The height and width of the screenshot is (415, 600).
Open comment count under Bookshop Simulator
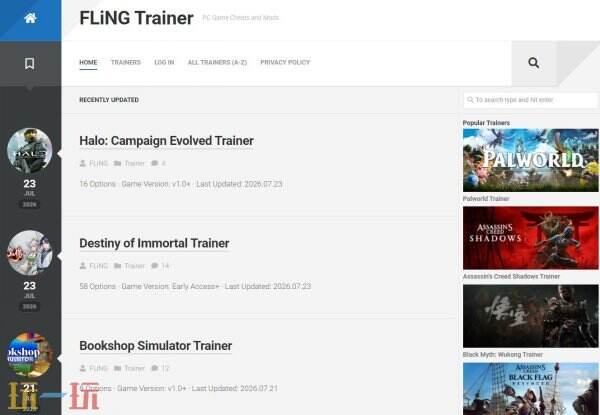pyautogui.click(x=165, y=368)
